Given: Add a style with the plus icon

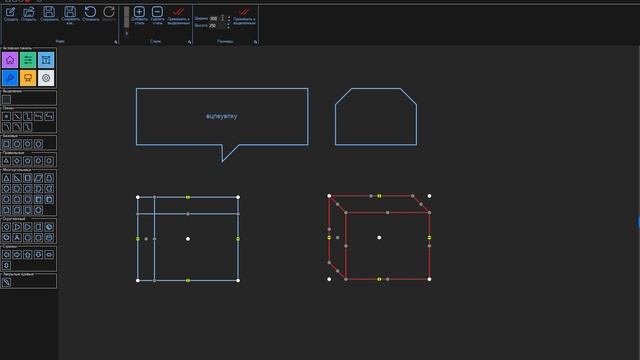Looking at the screenshot, I should tap(139, 12).
